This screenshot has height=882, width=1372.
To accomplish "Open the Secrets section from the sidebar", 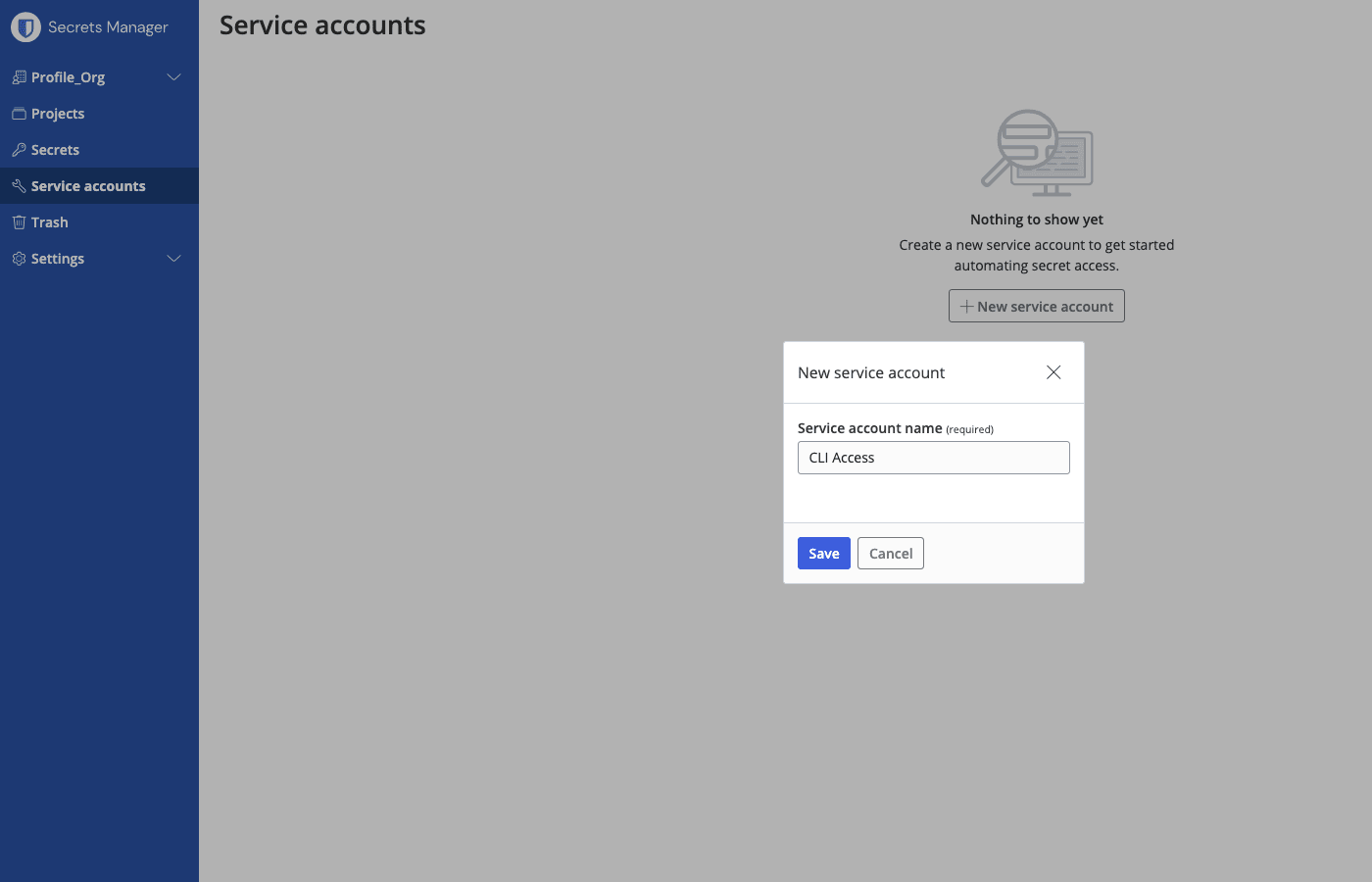I will (x=55, y=149).
